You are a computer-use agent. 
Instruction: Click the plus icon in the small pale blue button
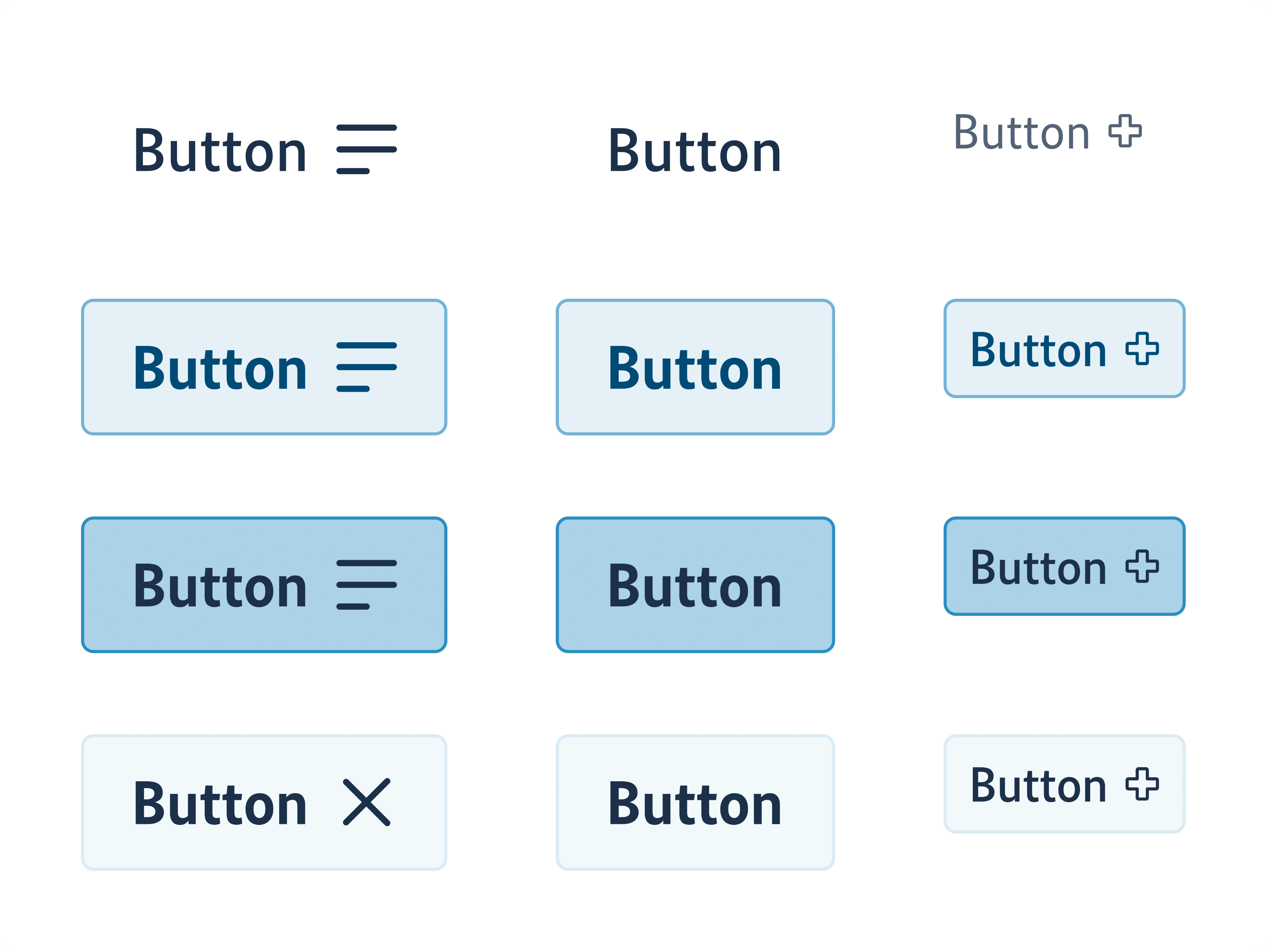coord(1142,784)
